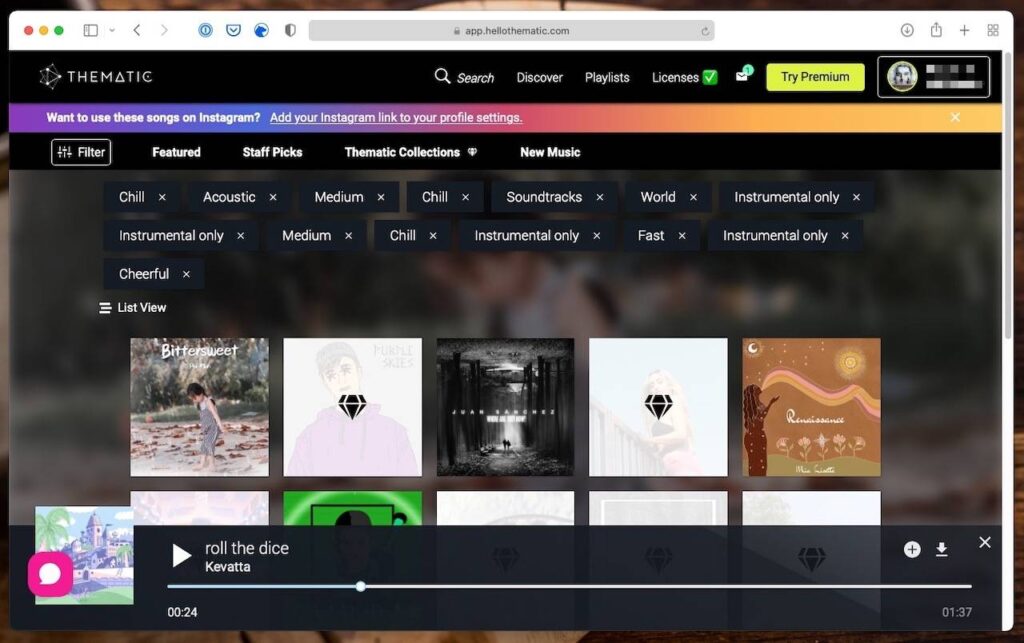Follow the Add your Instagram link
The width and height of the screenshot is (1024, 643).
(x=396, y=118)
